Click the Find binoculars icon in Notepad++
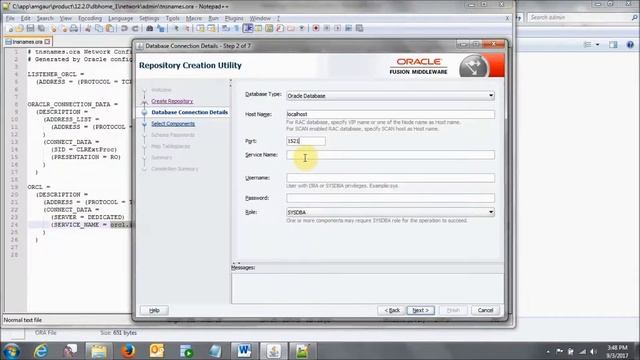640x360 pixels. pyautogui.click(x=149, y=28)
